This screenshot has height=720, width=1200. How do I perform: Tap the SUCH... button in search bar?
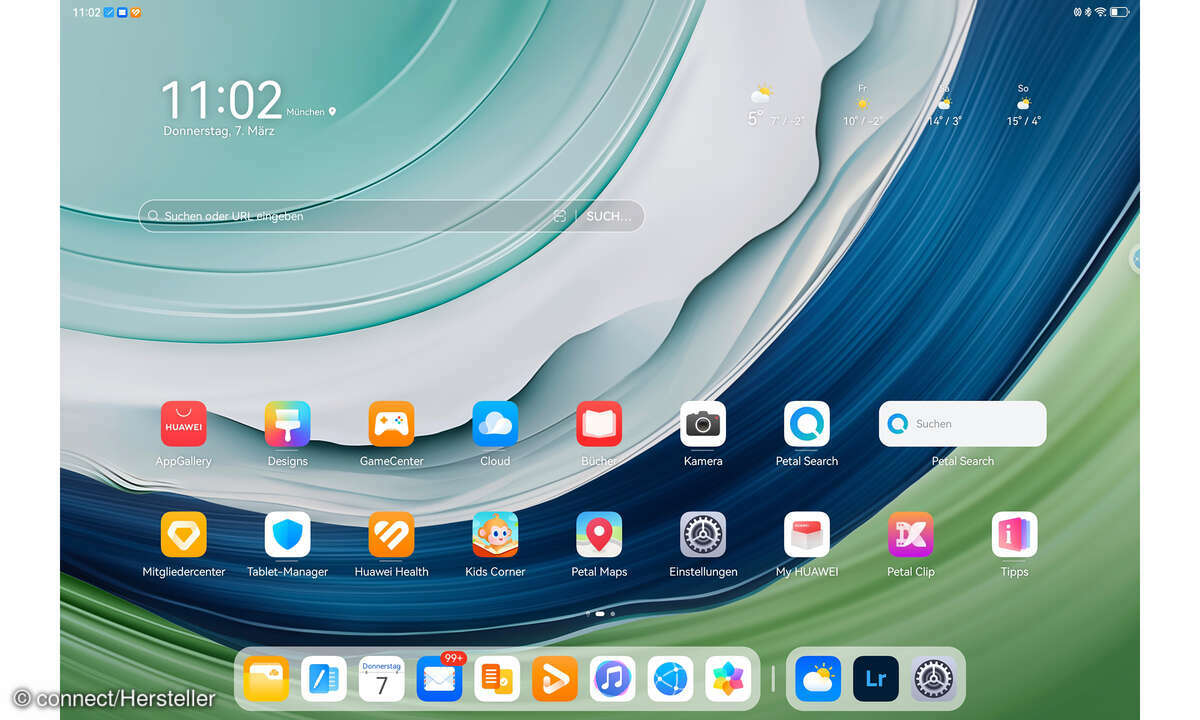point(609,216)
